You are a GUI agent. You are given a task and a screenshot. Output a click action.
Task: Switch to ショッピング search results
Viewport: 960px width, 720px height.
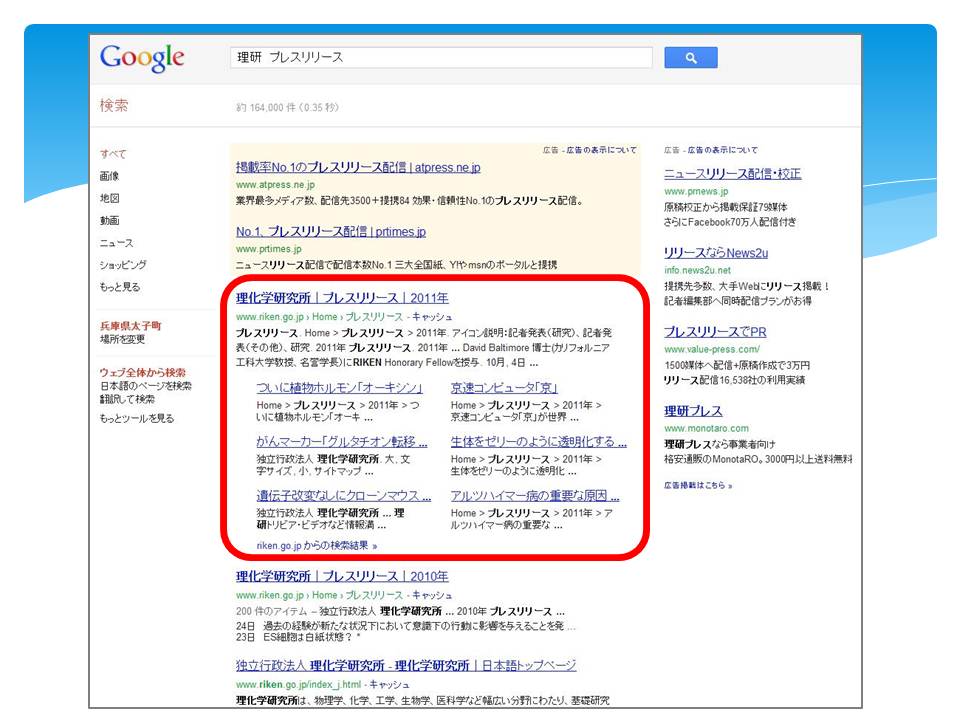[x=123, y=265]
